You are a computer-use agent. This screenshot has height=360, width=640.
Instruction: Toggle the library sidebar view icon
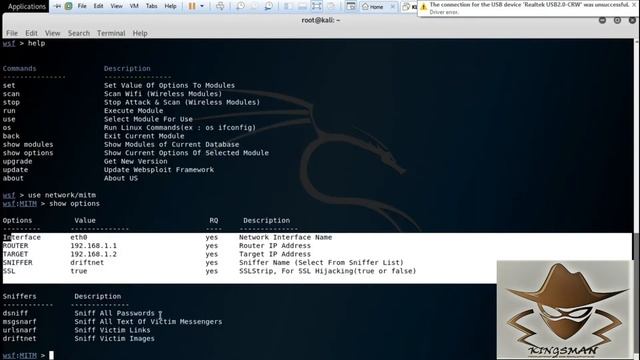pyautogui.click(x=288, y=6)
